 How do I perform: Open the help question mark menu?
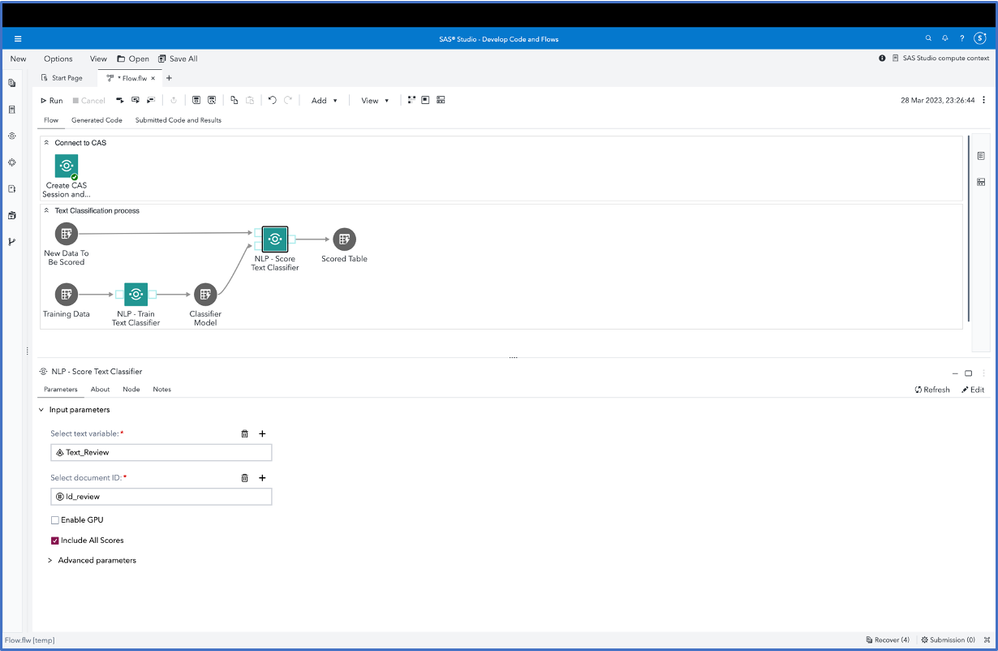pyautogui.click(x=962, y=38)
